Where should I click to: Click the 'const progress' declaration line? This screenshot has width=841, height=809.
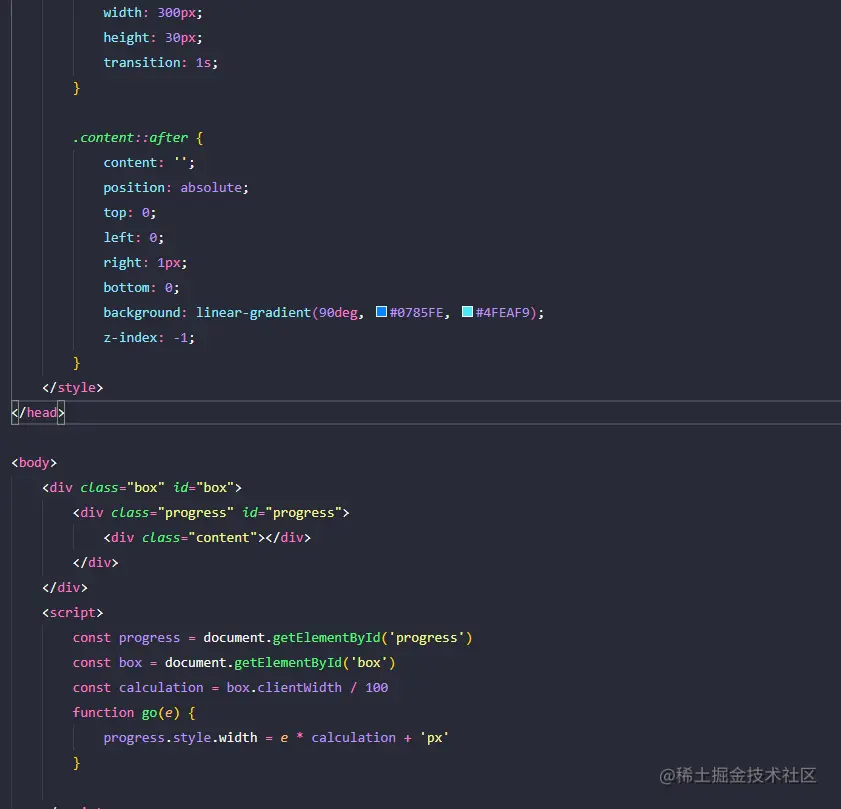coord(272,638)
